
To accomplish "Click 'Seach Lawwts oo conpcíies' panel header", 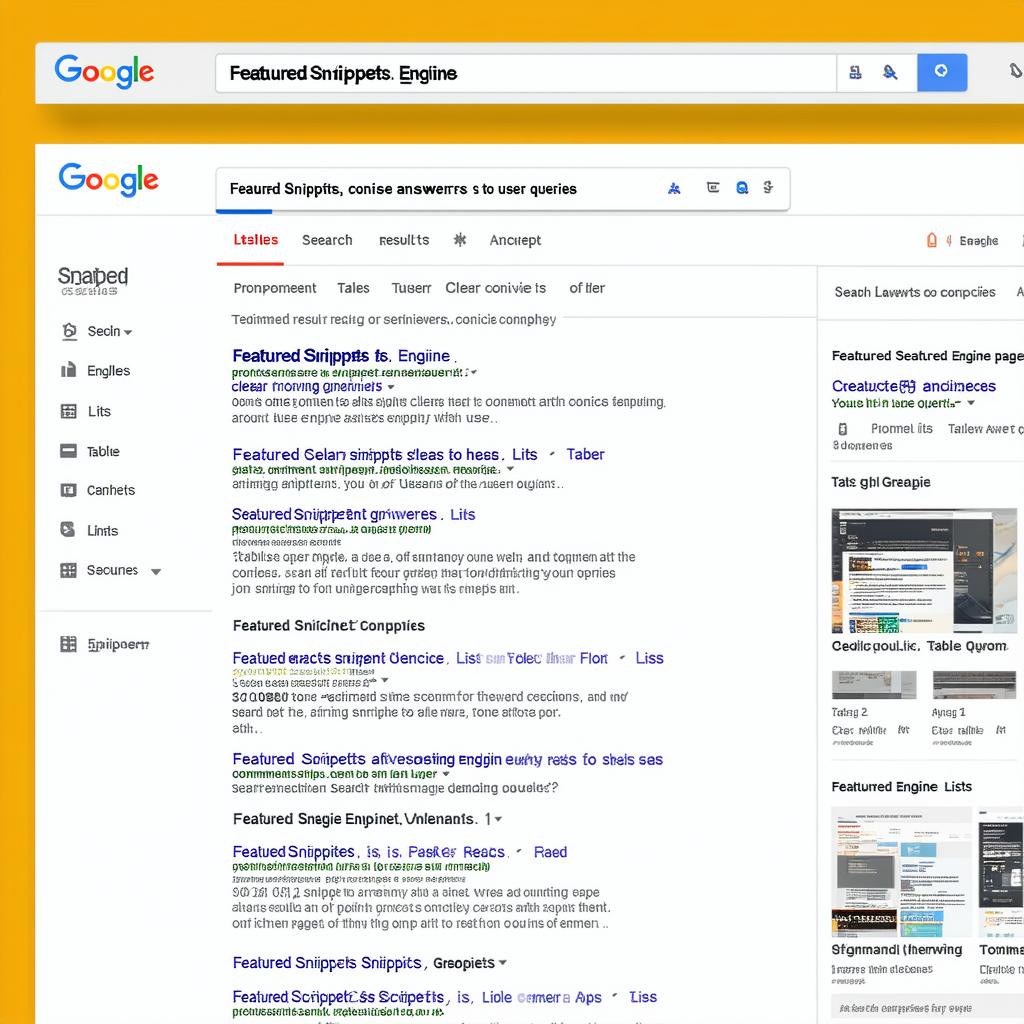I will (915, 292).
